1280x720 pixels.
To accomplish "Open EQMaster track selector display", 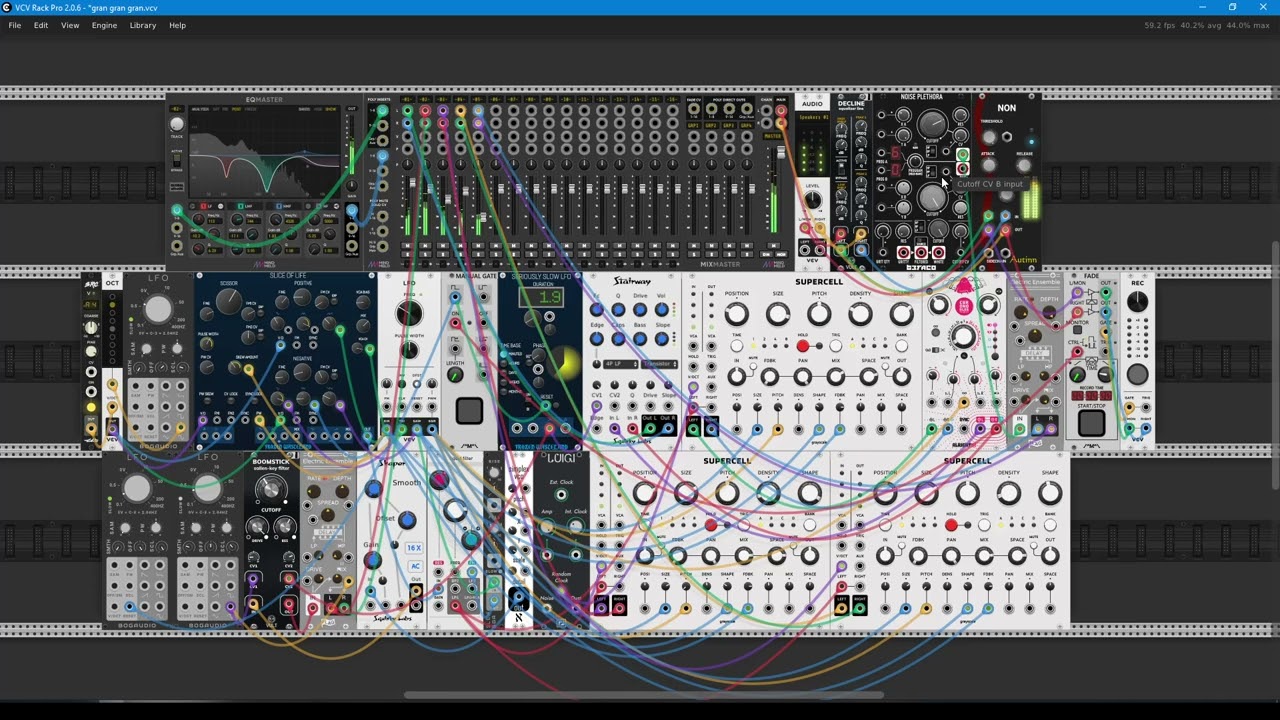I will click(x=177, y=109).
